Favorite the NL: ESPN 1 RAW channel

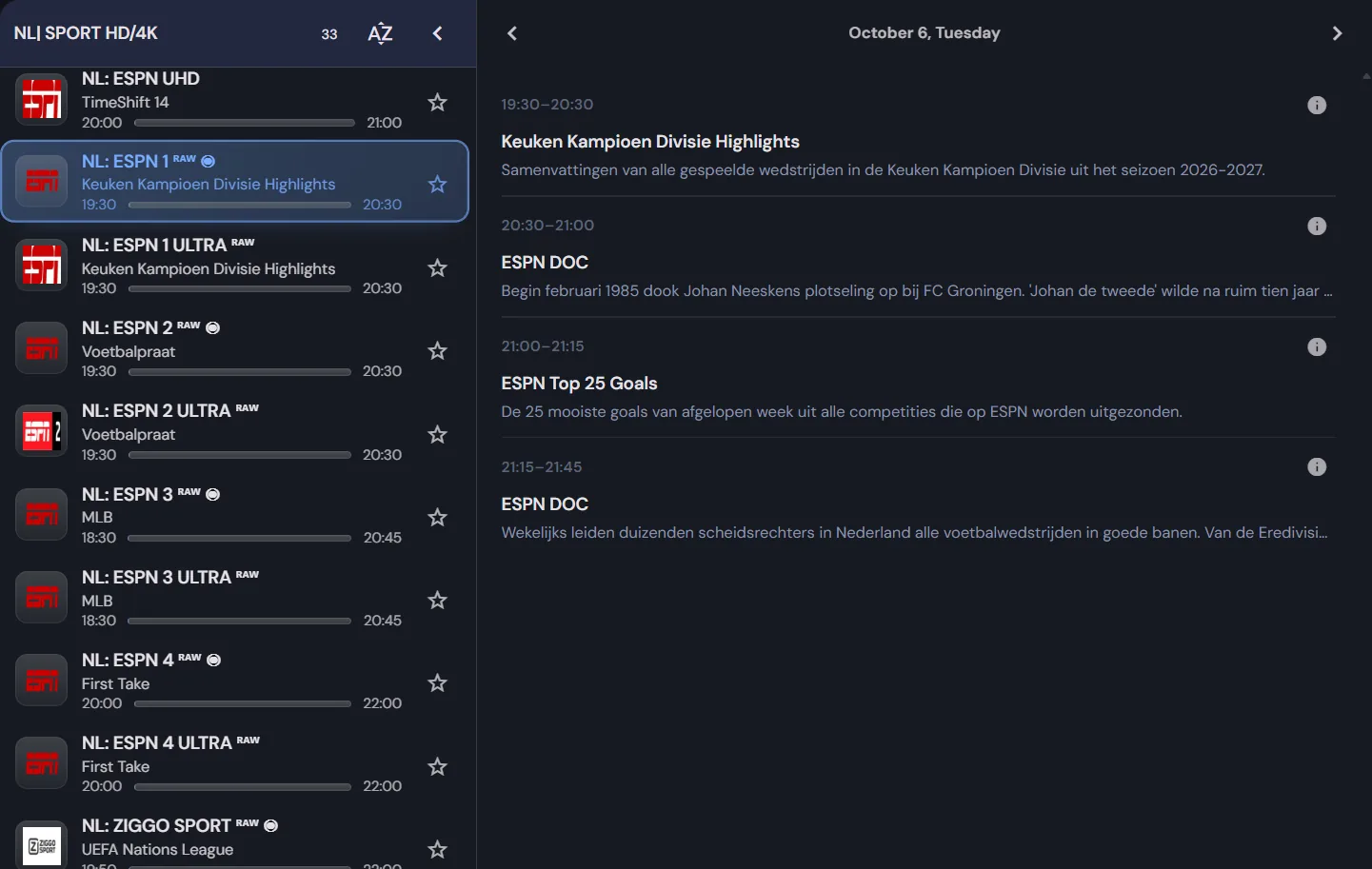click(437, 184)
